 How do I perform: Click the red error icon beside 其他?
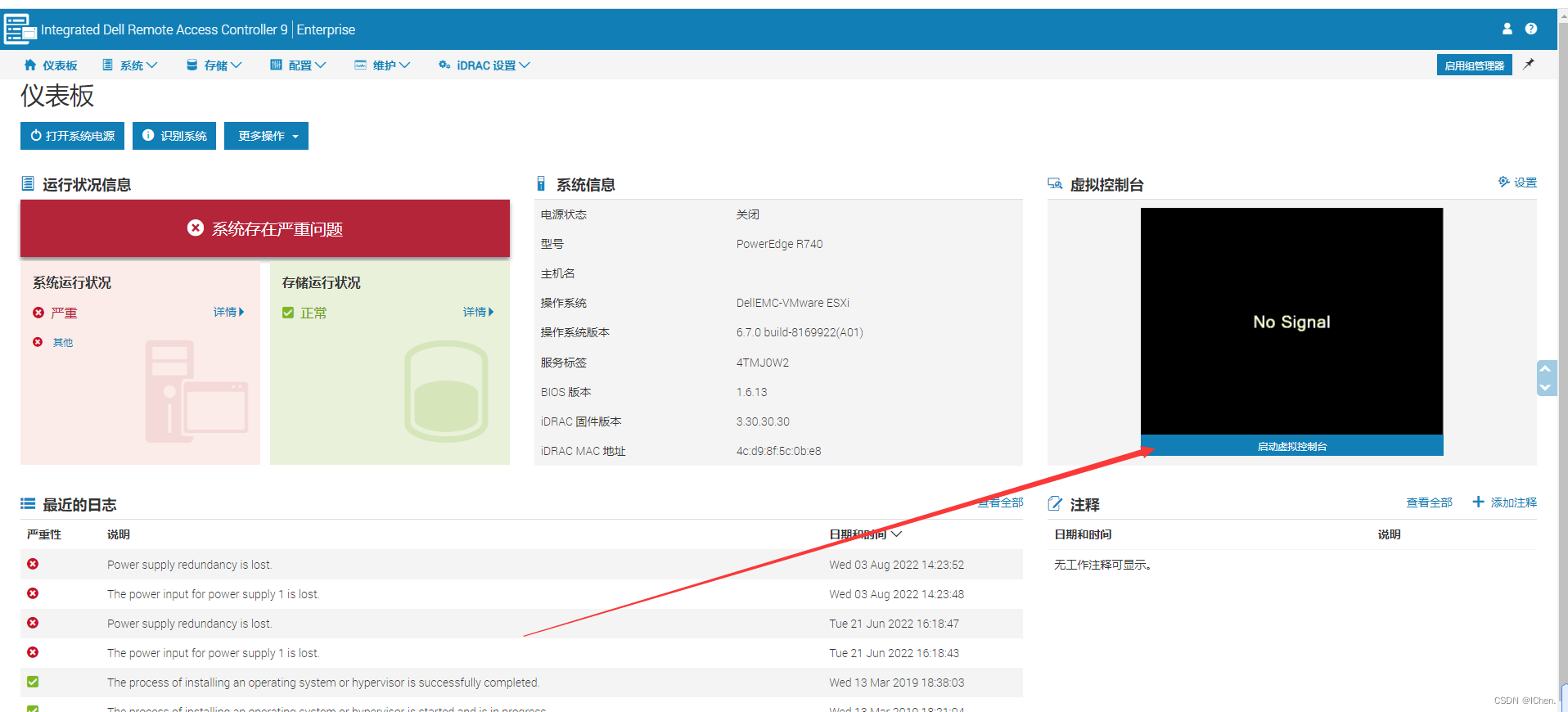pyautogui.click(x=38, y=342)
